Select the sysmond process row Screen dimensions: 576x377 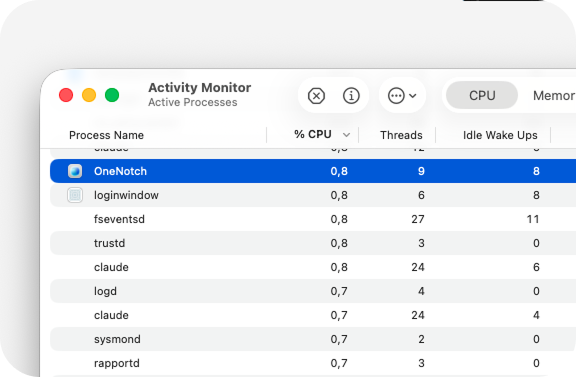313,339
